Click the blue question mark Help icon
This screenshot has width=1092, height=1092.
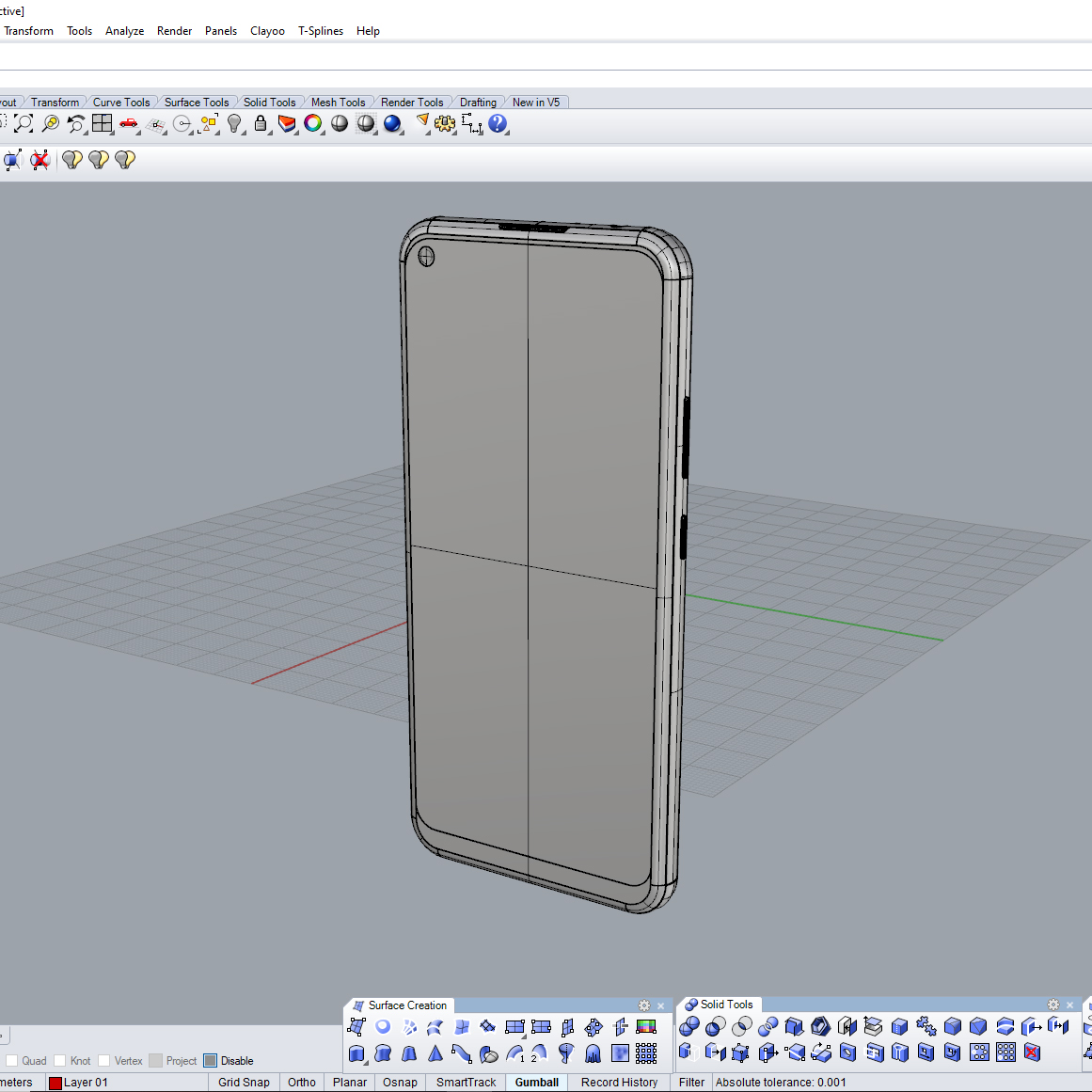pos(498,123)
